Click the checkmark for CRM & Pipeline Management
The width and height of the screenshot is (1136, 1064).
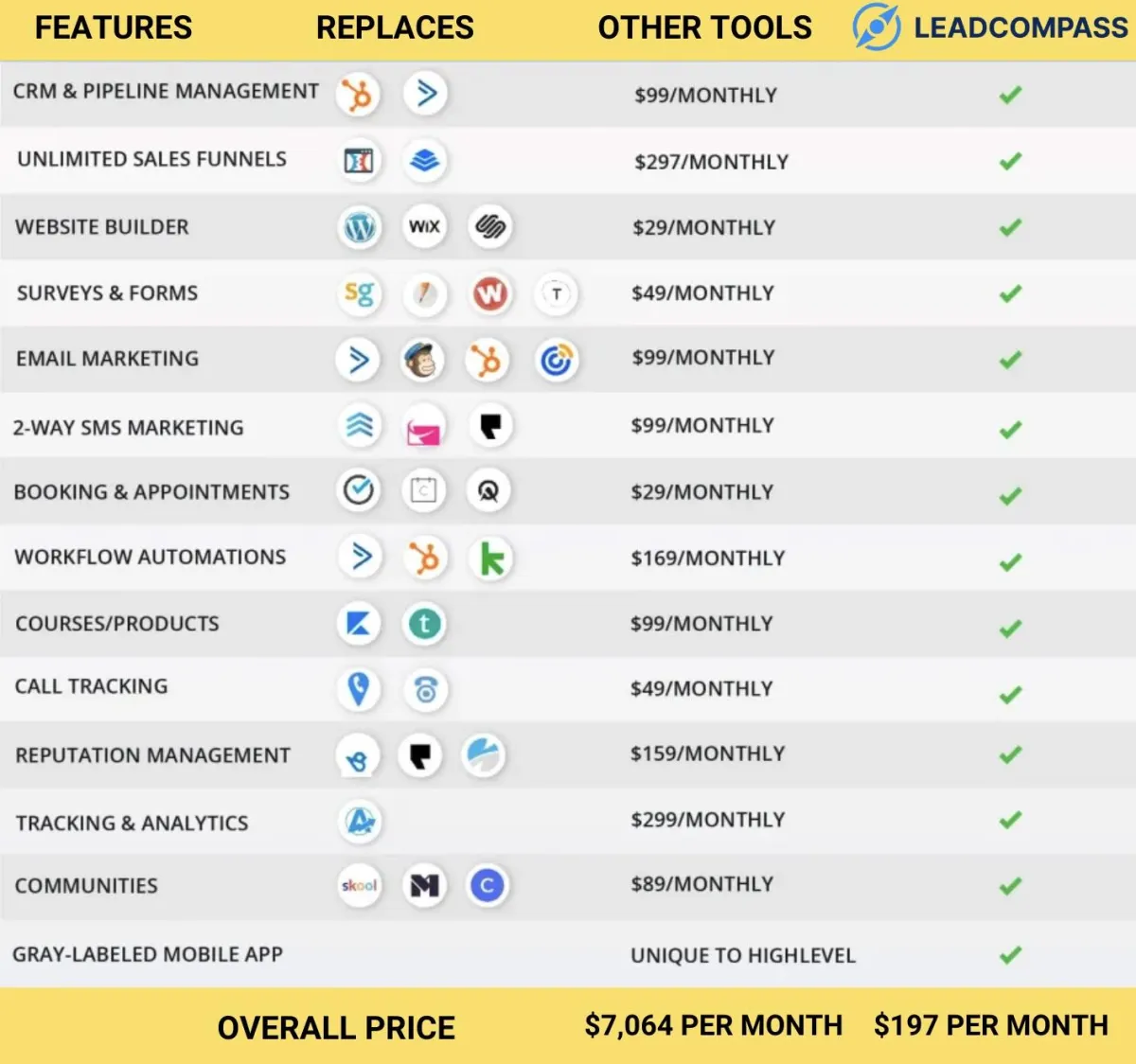tap(1011, 95)
